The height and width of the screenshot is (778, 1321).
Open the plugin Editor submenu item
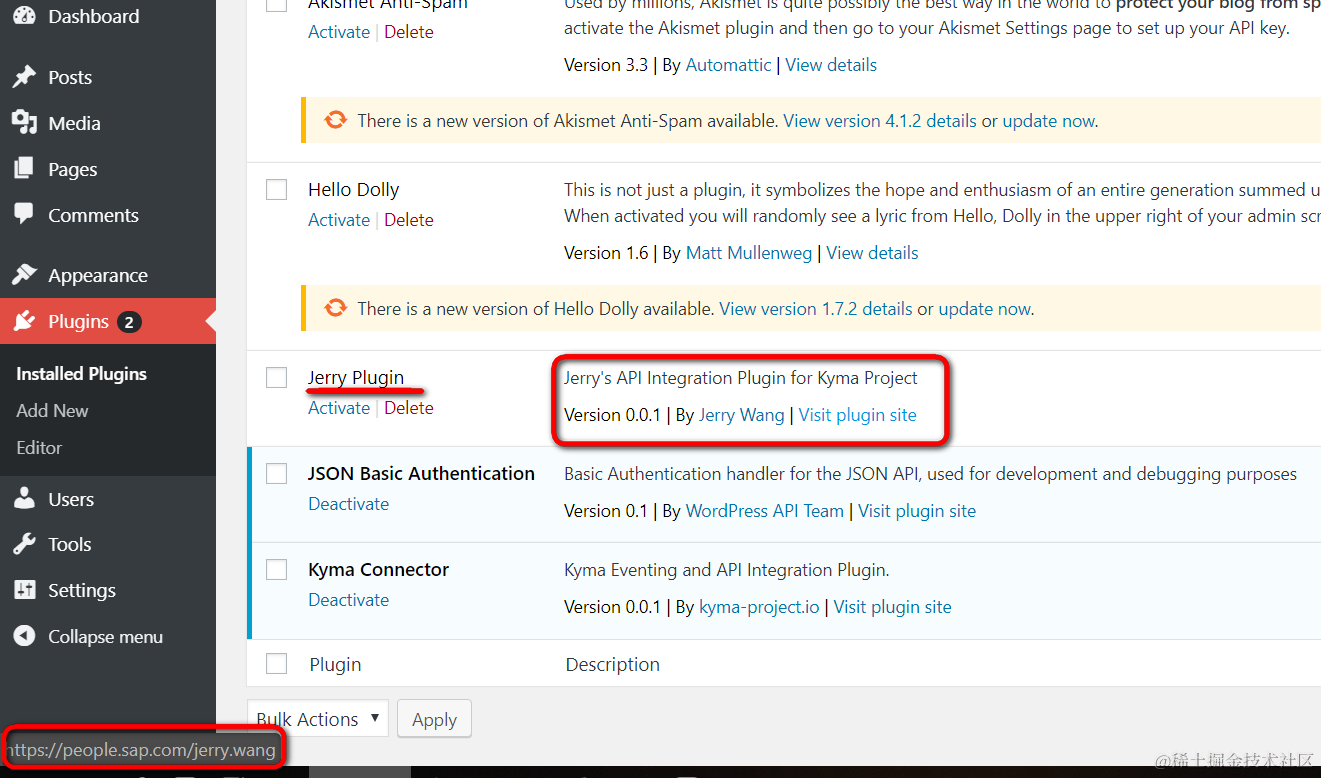point(39,448)
